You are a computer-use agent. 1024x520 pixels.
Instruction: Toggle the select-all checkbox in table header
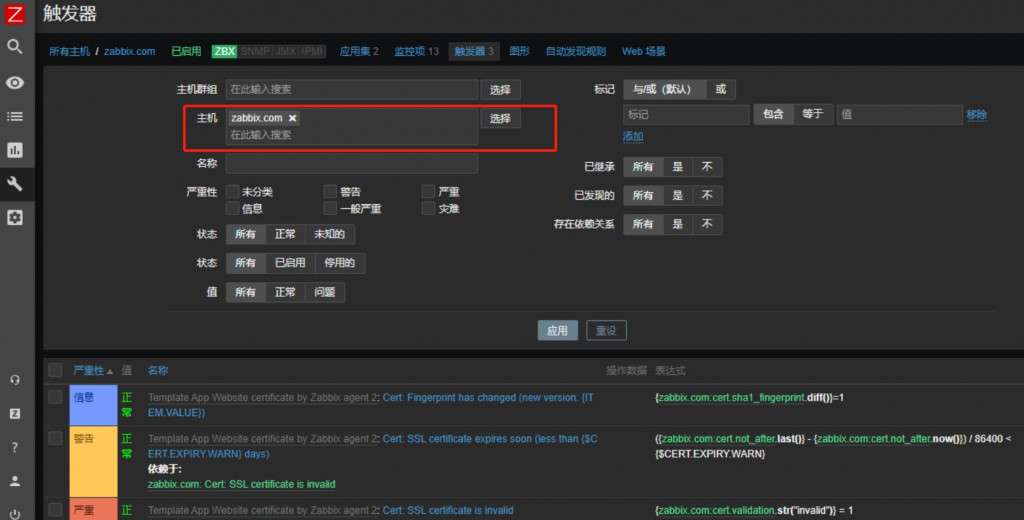(56, 370)
